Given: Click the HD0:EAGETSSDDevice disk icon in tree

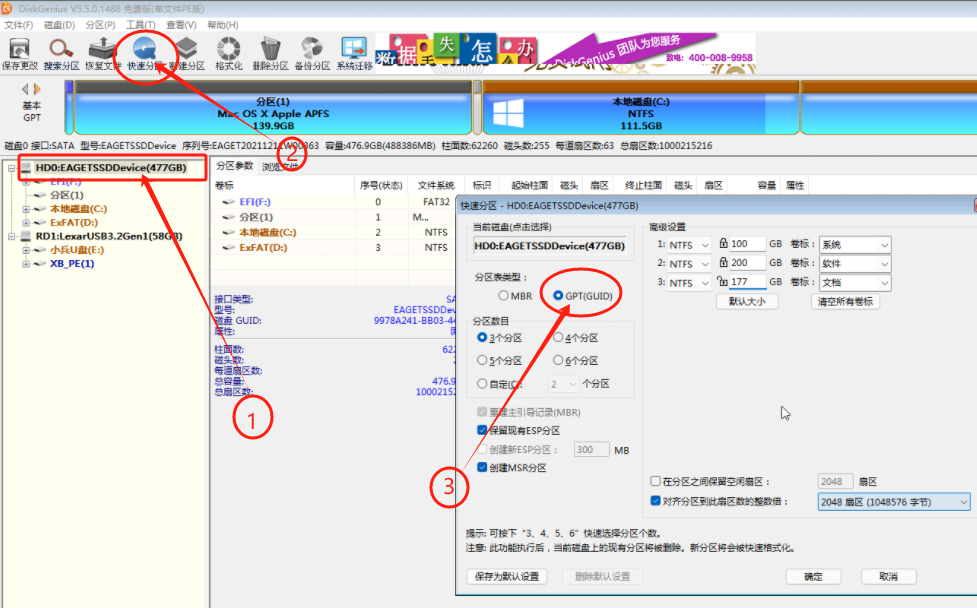Looking at the screenshot, I should (x=26, y=168).
